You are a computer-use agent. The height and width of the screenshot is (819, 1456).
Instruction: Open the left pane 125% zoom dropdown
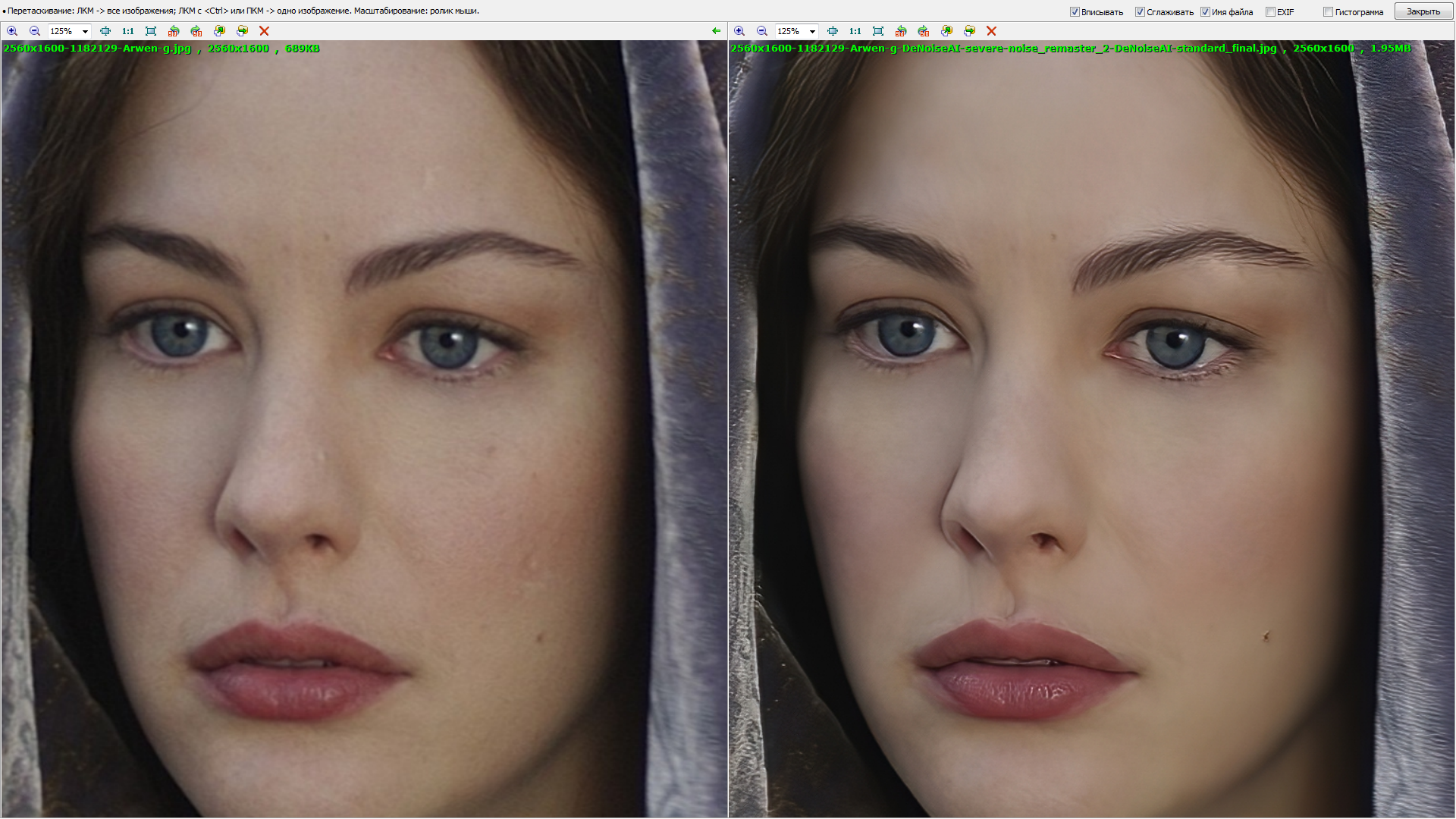click(85, 31)
